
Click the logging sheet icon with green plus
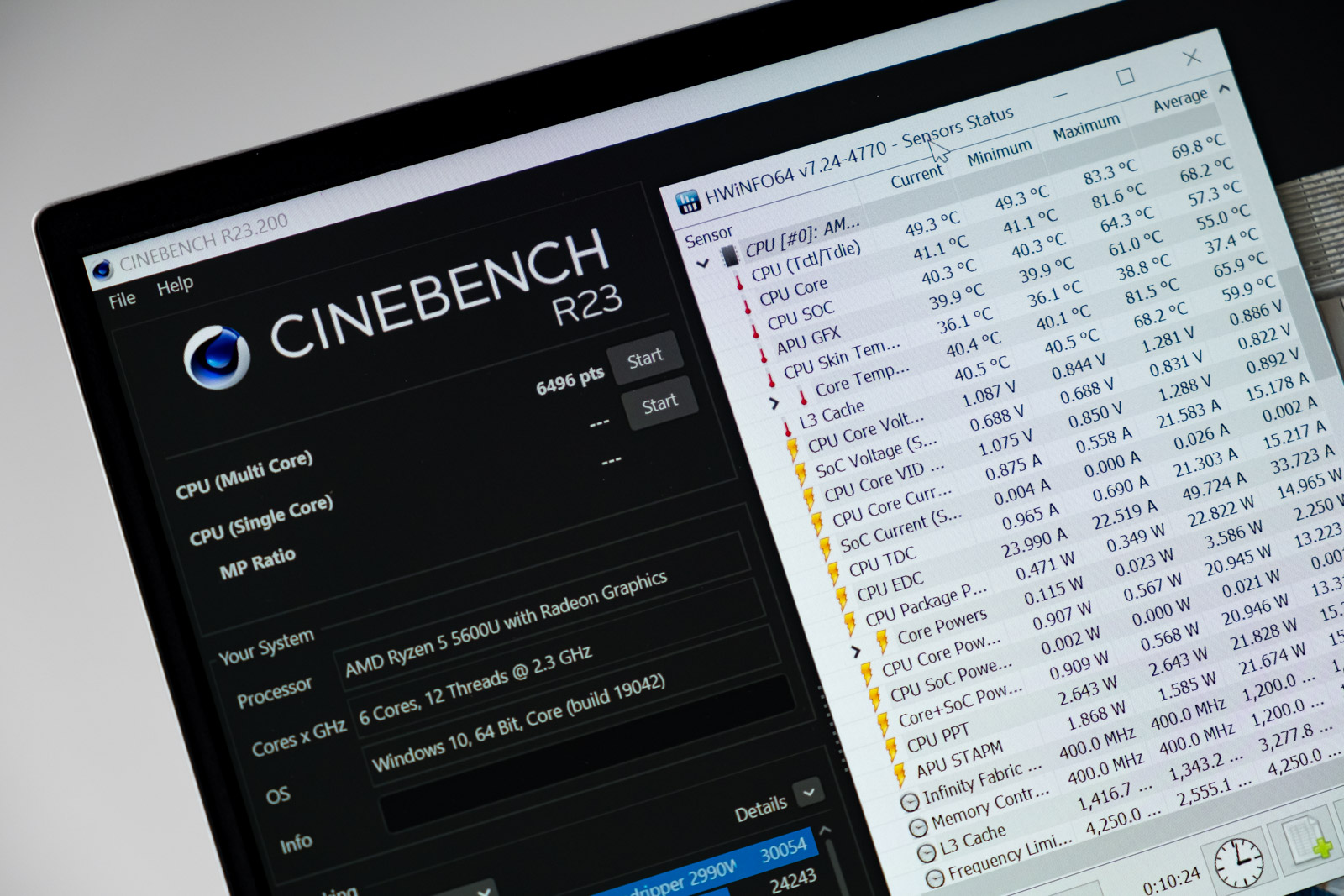tap(1306, 842)
